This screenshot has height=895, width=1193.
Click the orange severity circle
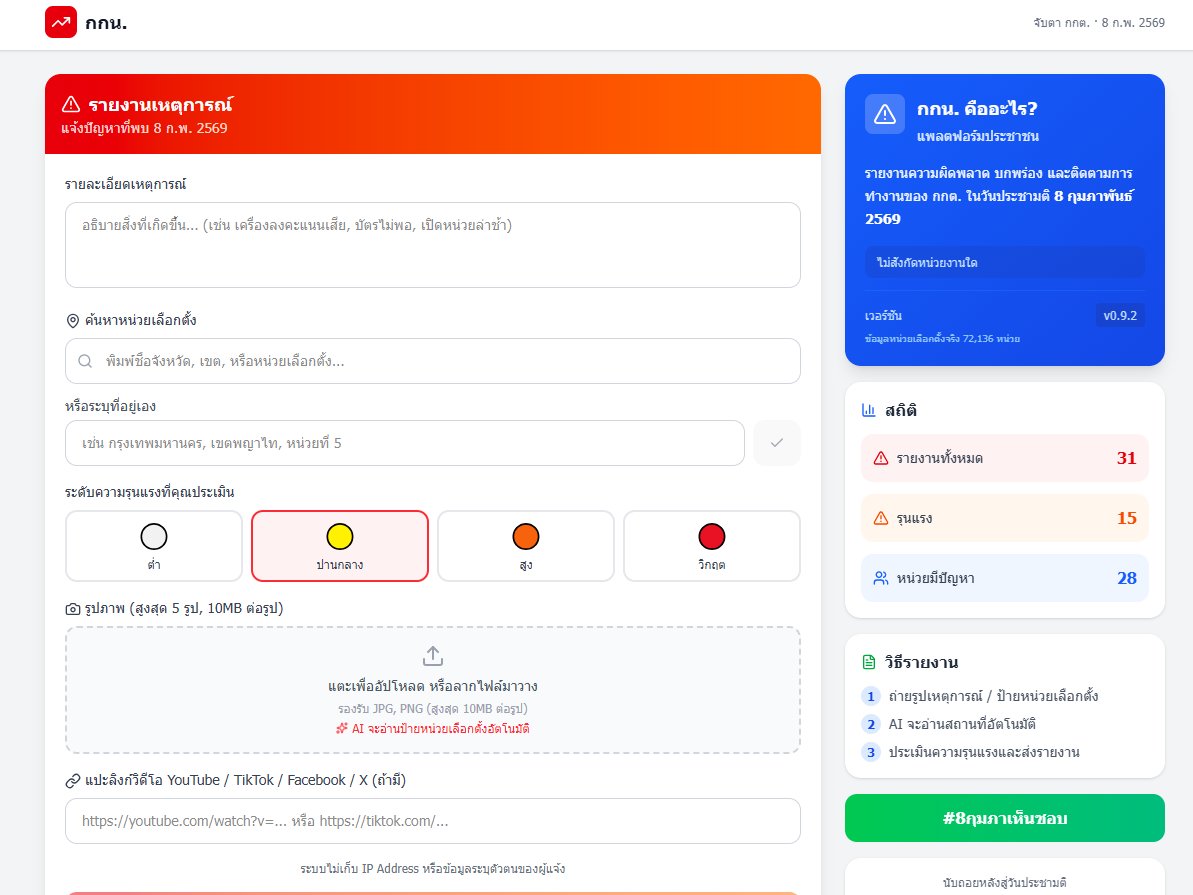click(x=526, y=537)
